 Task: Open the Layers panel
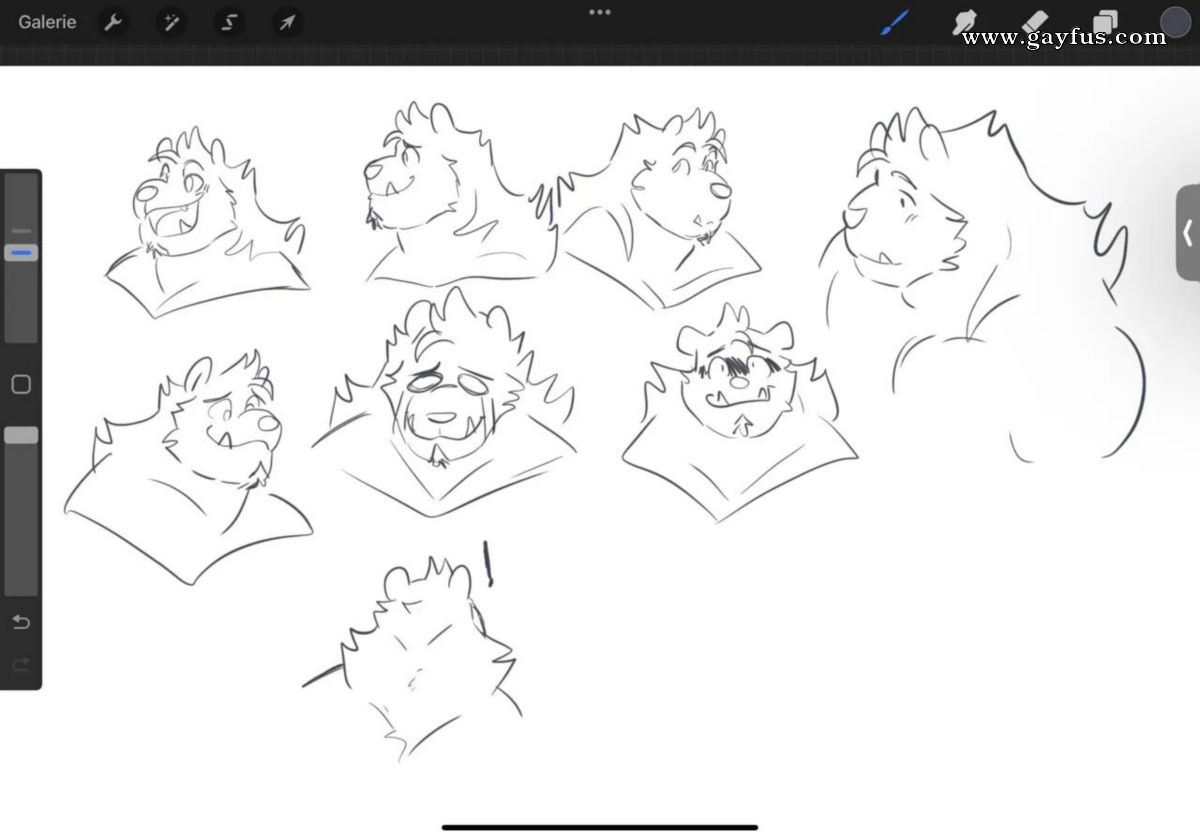(x=1105, y=21)
